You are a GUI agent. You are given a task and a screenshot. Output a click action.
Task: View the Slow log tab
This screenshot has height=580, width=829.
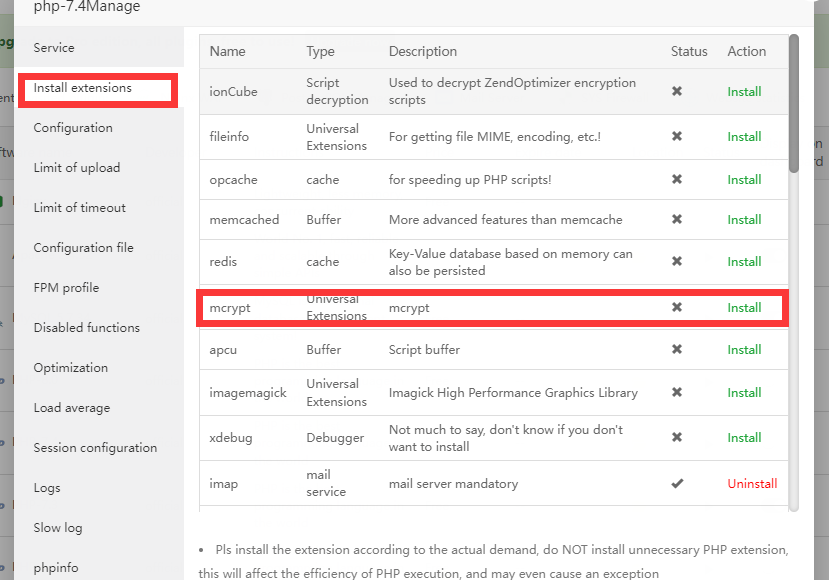pyautogui.click(x=58, y=528)
